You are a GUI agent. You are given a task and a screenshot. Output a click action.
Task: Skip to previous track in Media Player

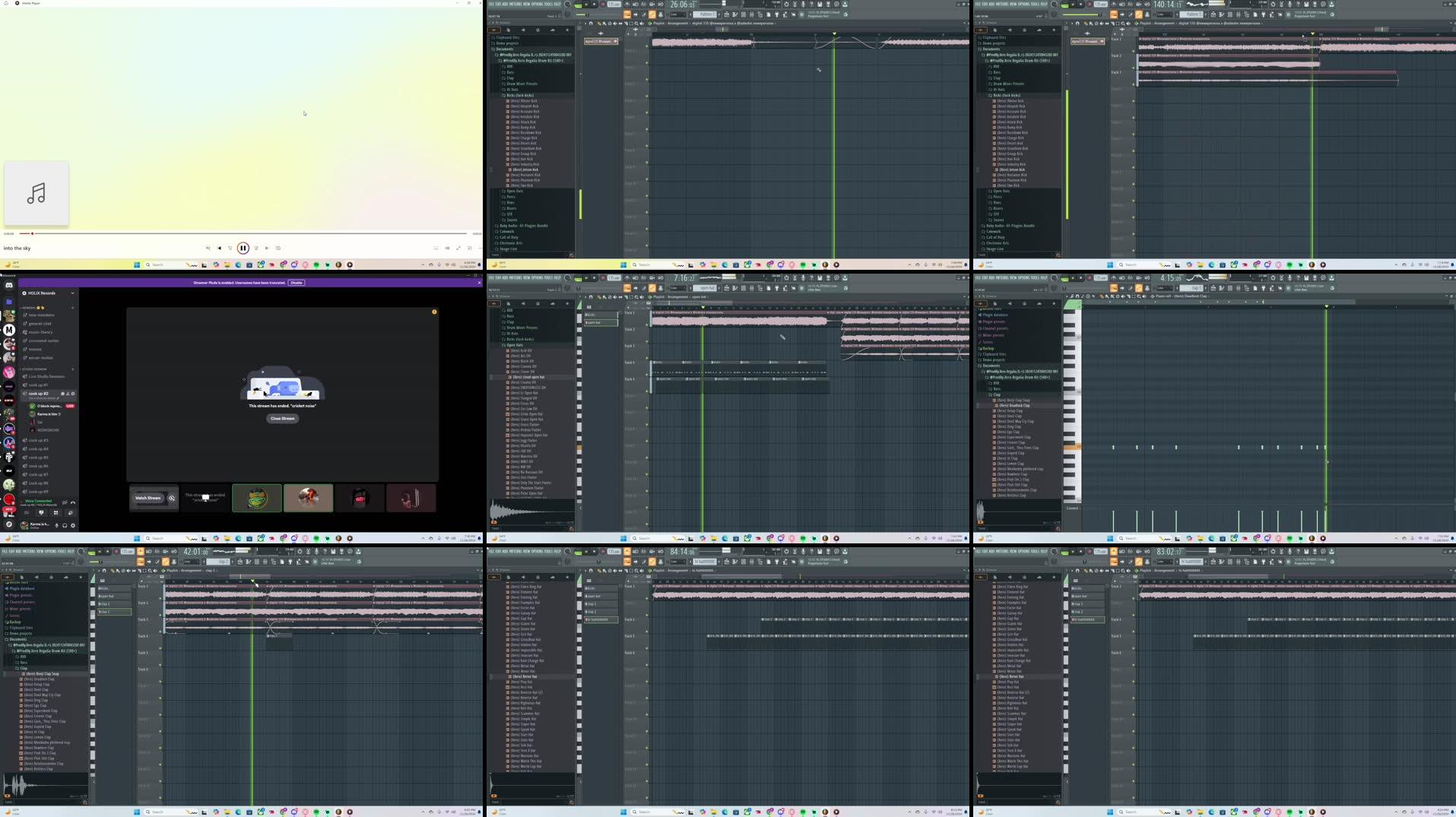click(x=219, y=248)
